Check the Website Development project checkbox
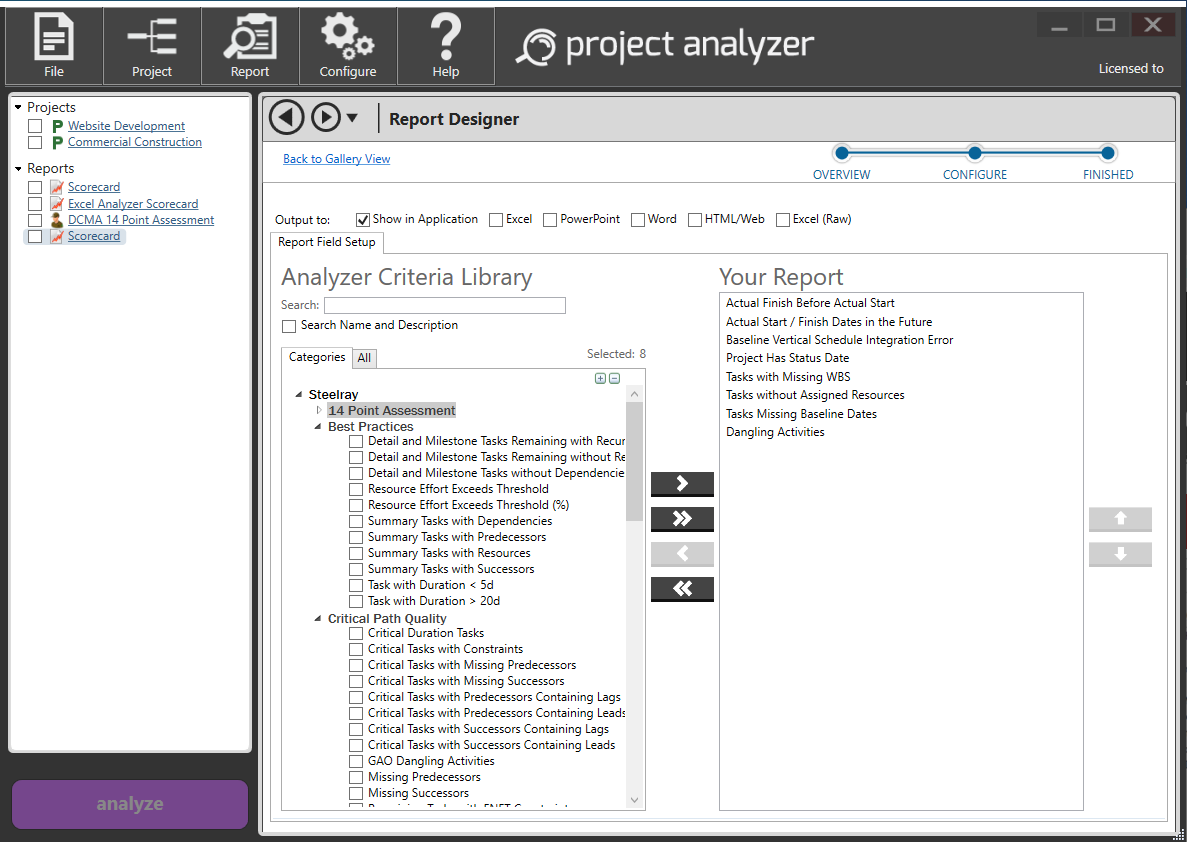Image resolution: width=1187 pixels, height=842 pixels. (x=35, y=126)
